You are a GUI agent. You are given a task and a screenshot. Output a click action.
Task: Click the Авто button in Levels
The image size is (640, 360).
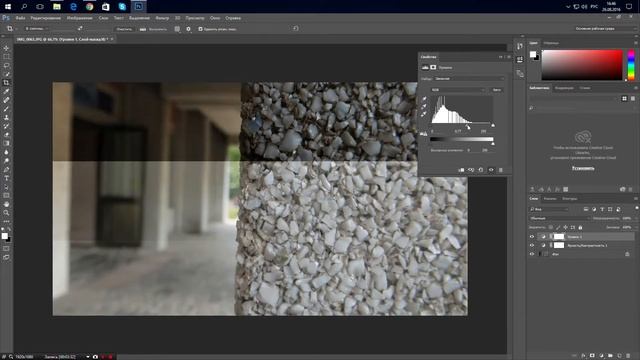coord(496,90)
